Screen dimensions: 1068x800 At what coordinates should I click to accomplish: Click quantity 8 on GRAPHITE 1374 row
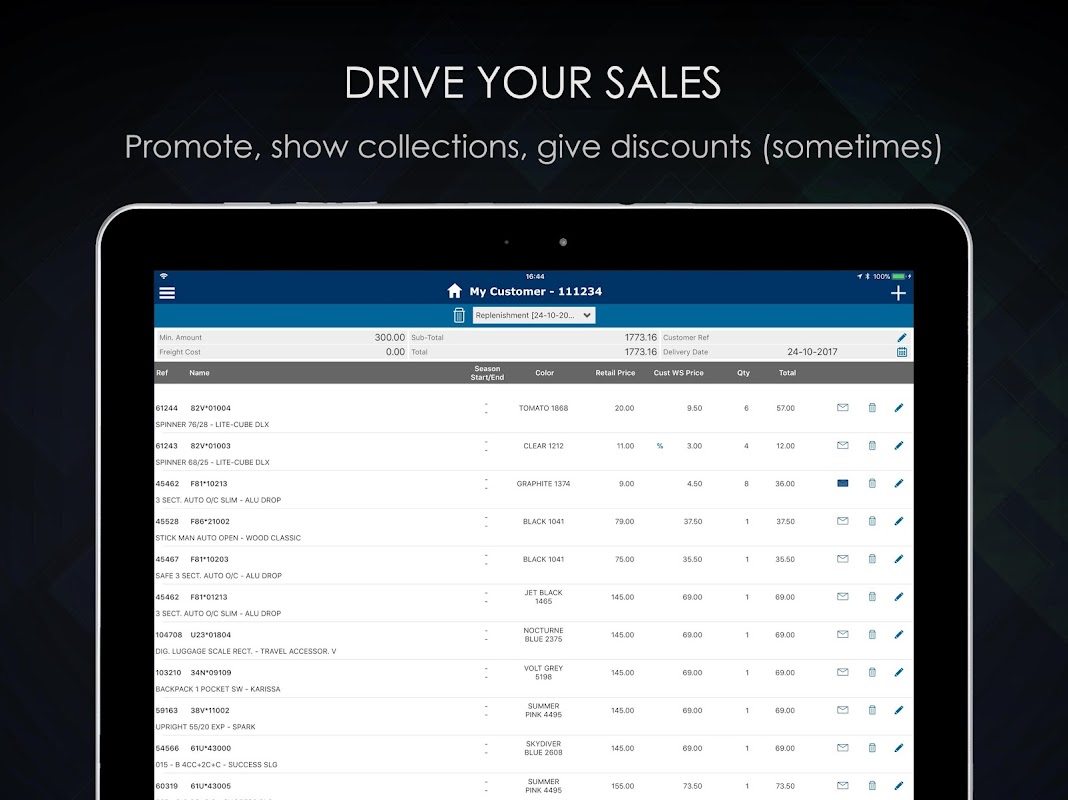pyautogui.click(x=747, y=483)
